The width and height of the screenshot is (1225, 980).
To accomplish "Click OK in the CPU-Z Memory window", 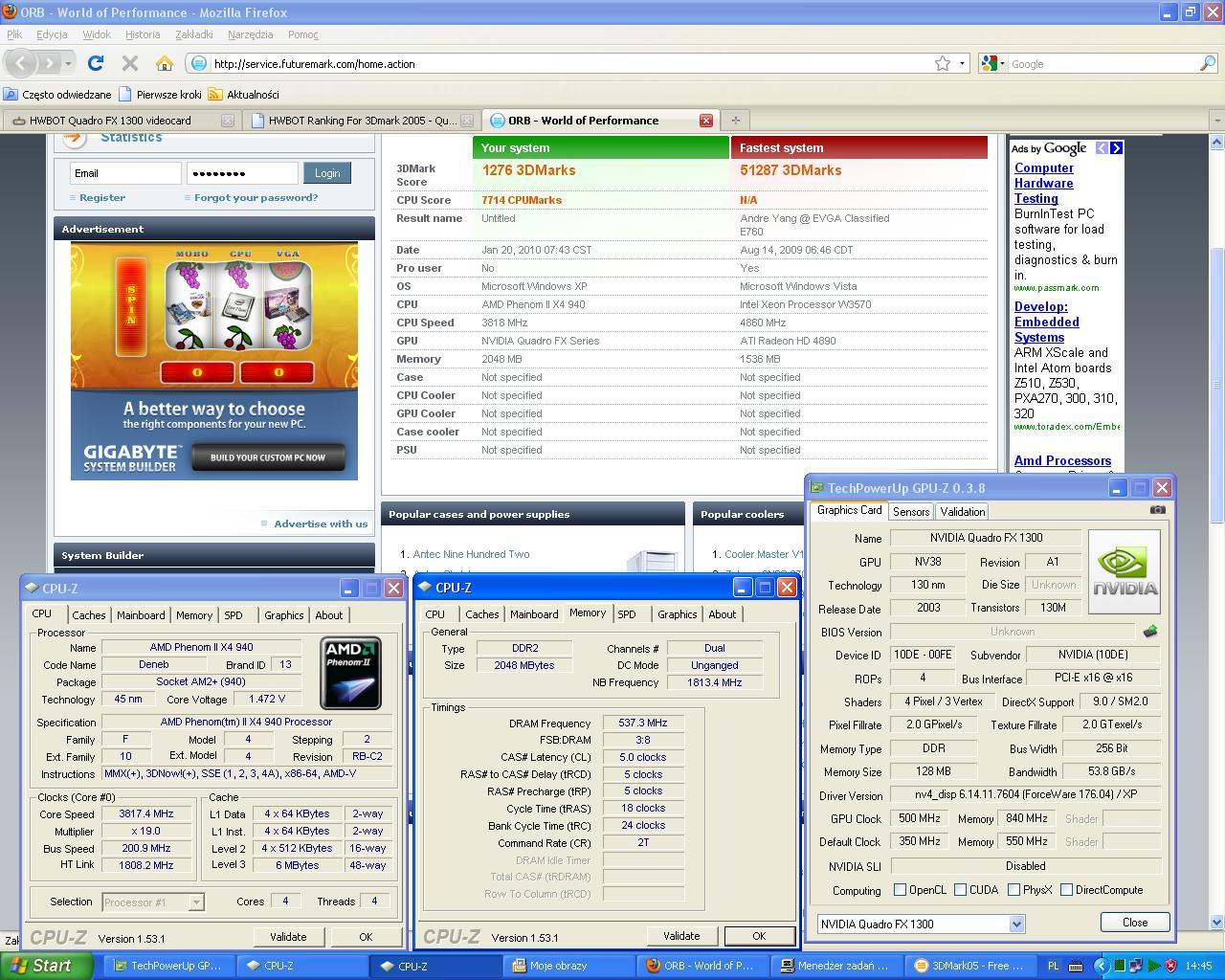I will tap(759, 936).
